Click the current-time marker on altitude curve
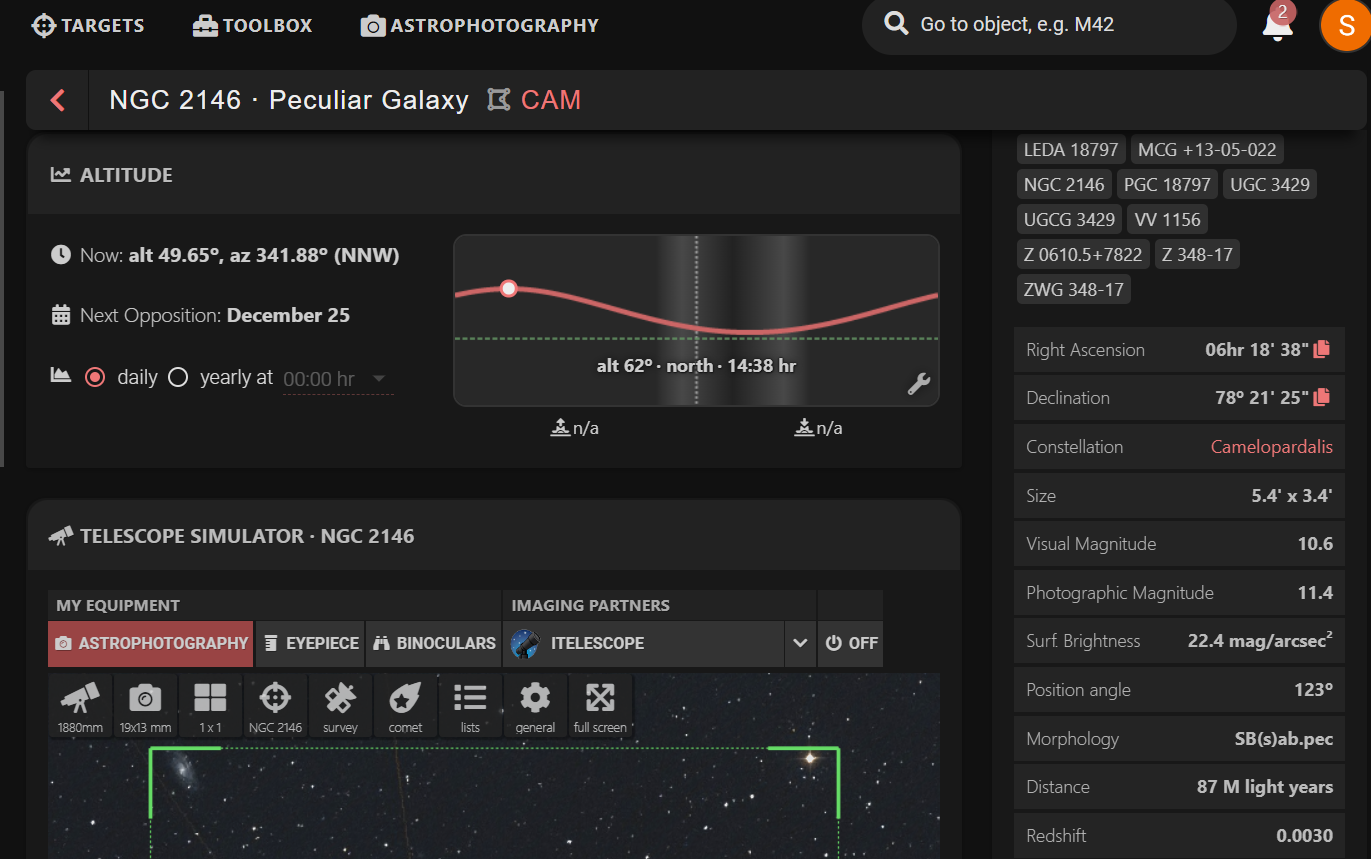 pyautogui.click(x=509, y=289)
